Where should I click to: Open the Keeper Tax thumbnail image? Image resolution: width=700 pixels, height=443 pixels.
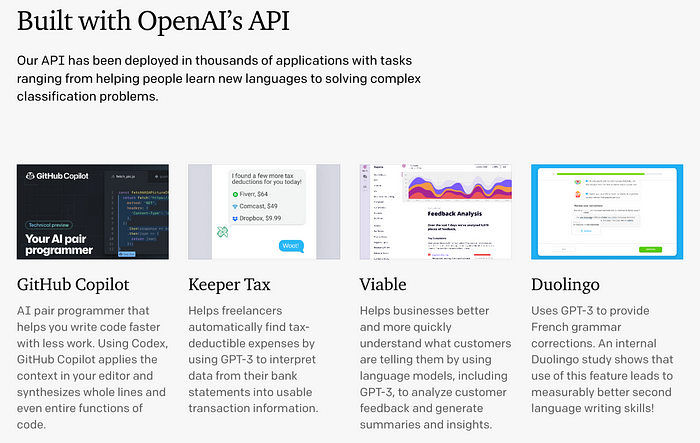pos(264,212)
